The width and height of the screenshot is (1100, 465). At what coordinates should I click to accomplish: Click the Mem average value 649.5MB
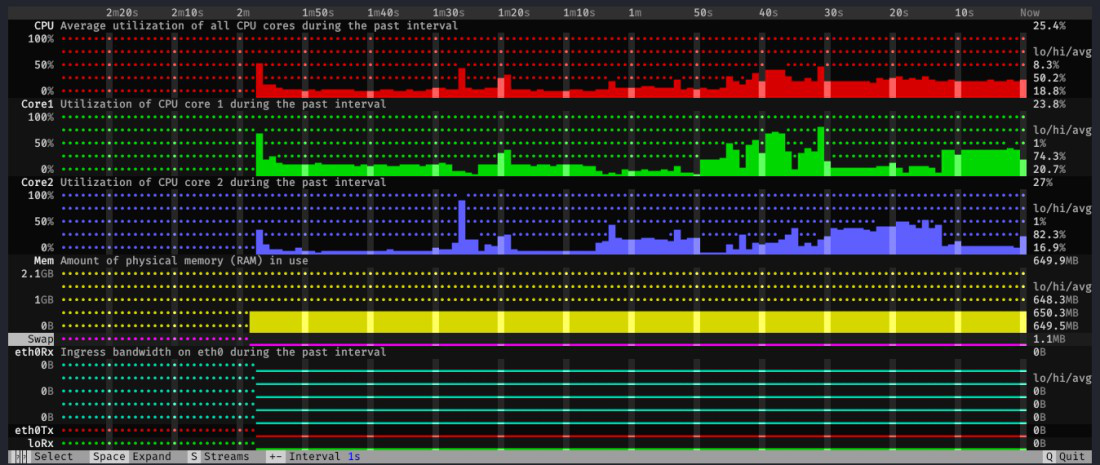tap(1057, 326)
